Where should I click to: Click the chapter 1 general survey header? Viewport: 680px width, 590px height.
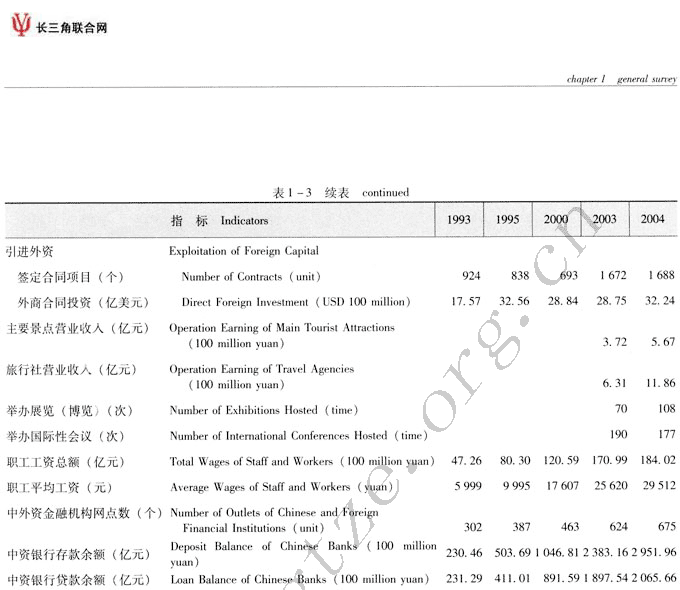pyautogui.click(x=621, y=79)
